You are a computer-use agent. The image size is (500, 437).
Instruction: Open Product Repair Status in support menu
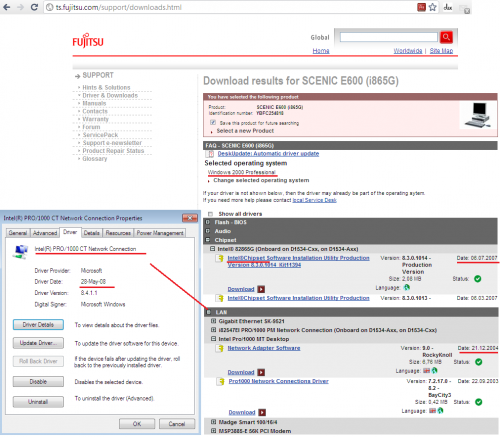pyautogui.click(x=113, y=151)
